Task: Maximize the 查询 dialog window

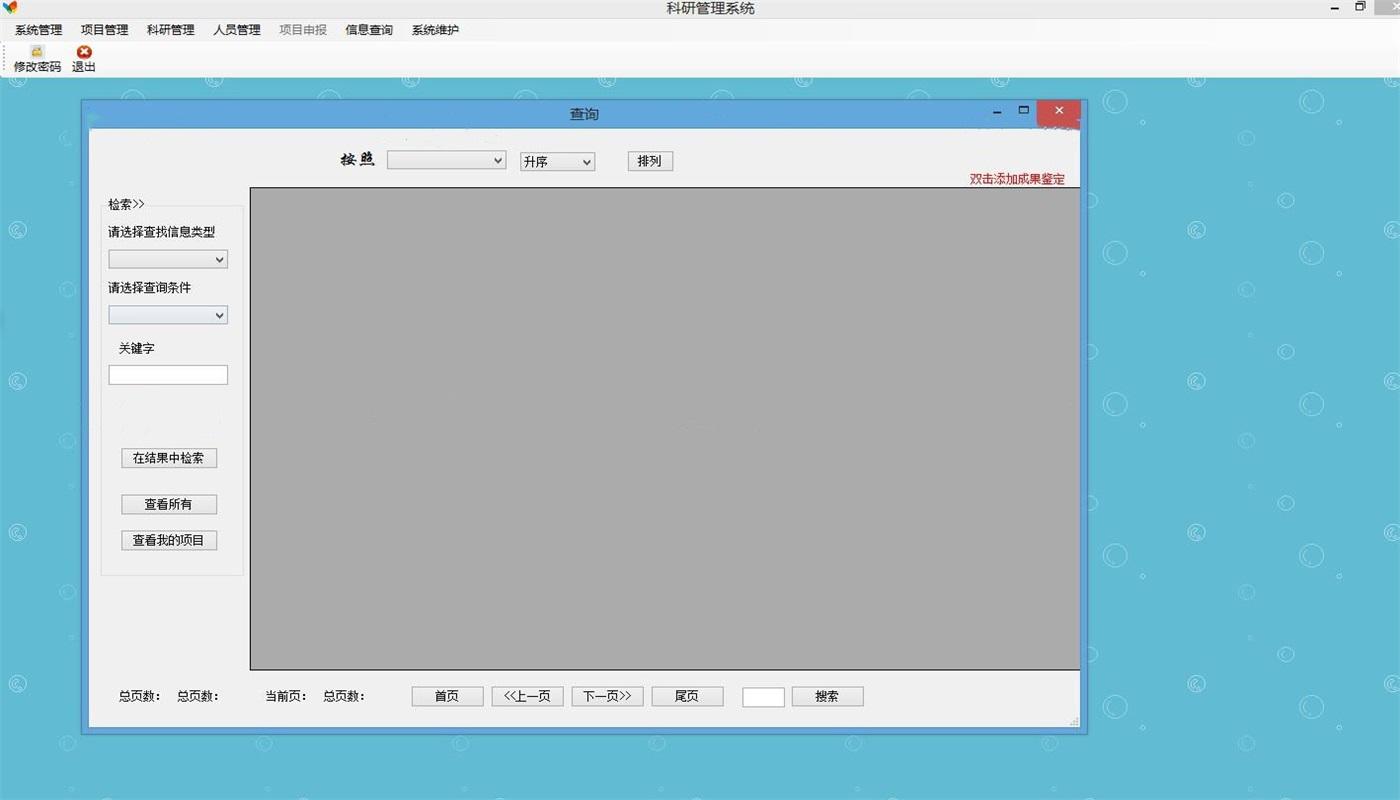Action: tap(1023, 111)
